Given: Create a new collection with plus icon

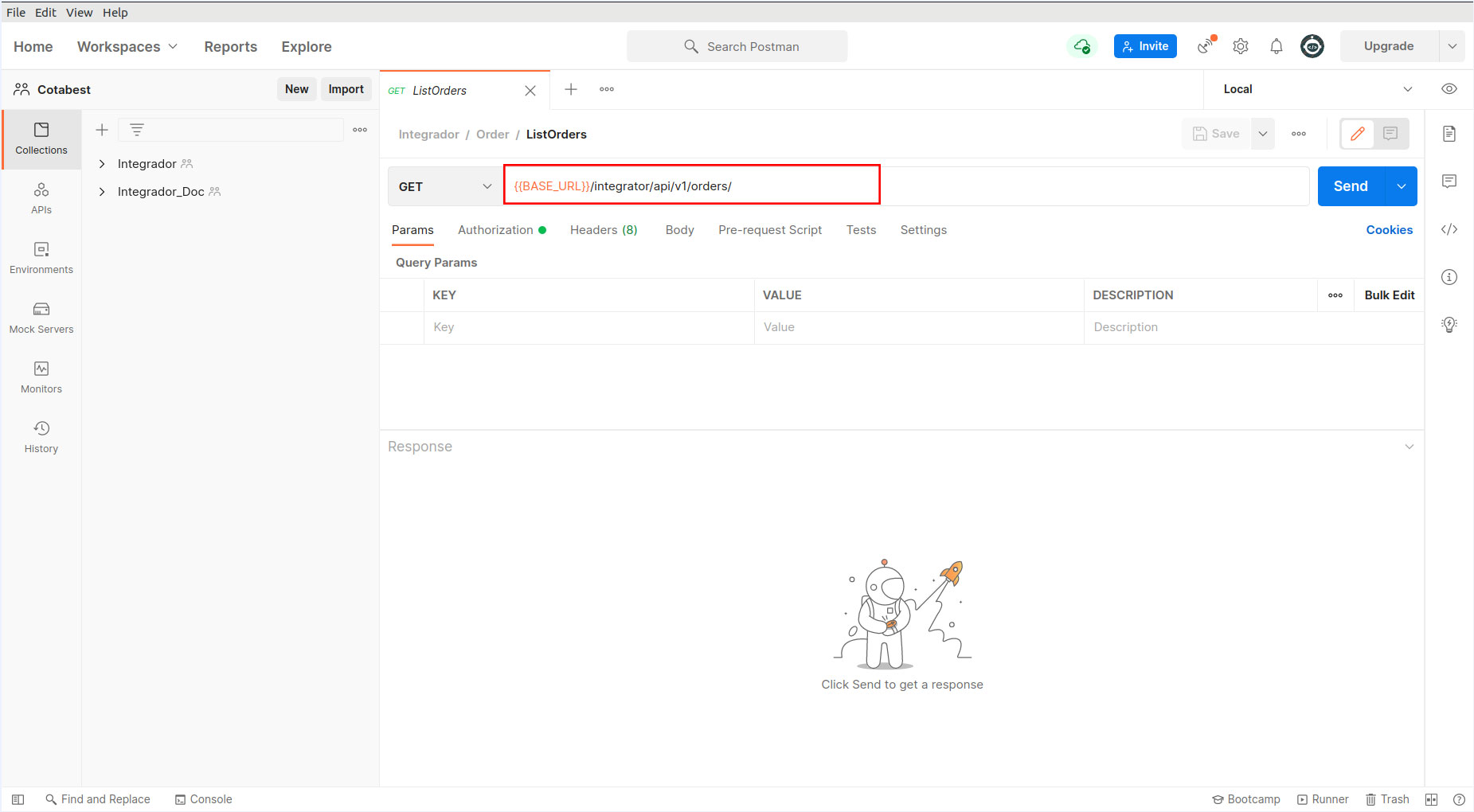Looking at the screenshot, I should 102,130.
